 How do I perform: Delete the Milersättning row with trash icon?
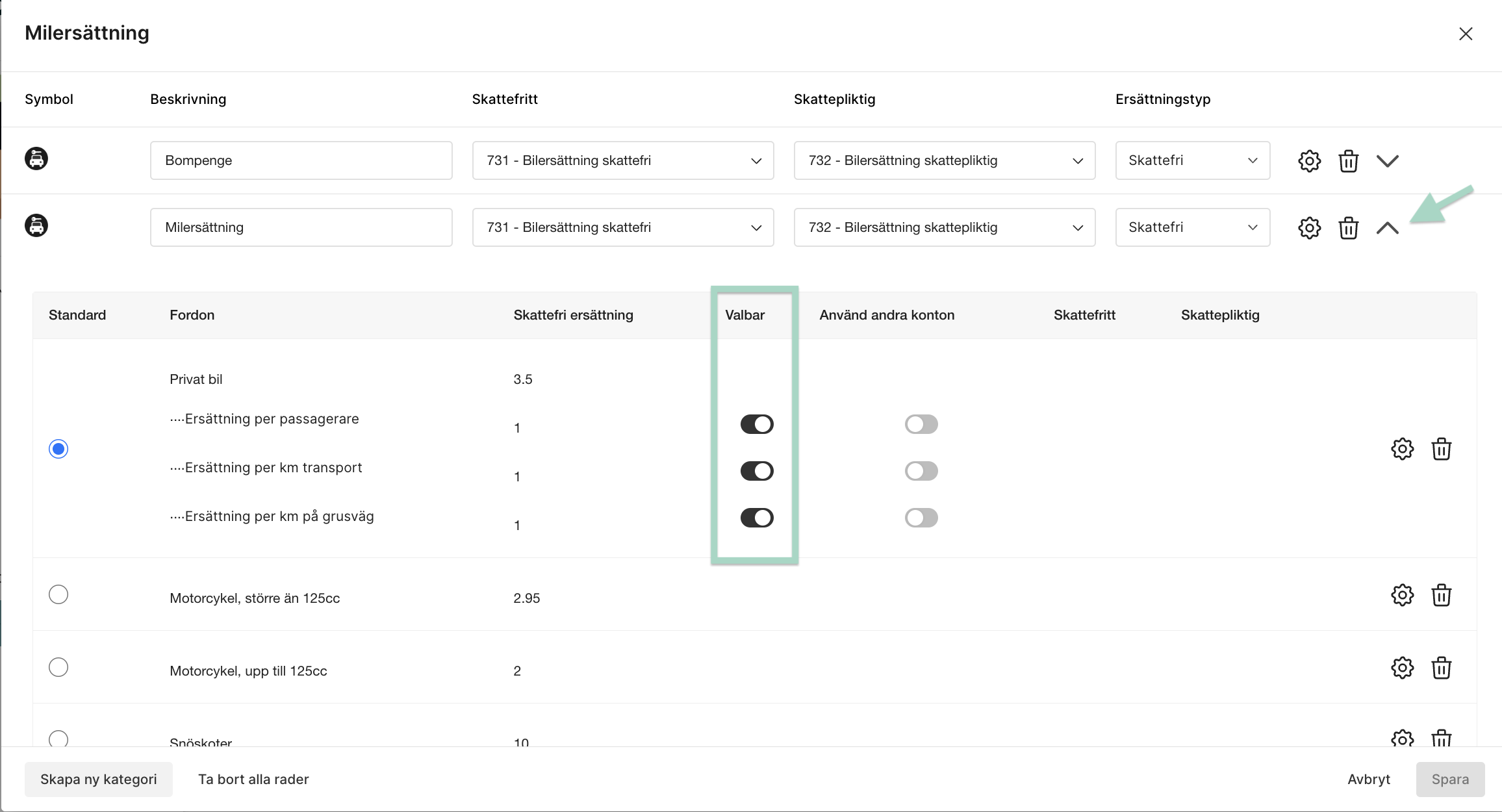click(x=1349, y=227)
